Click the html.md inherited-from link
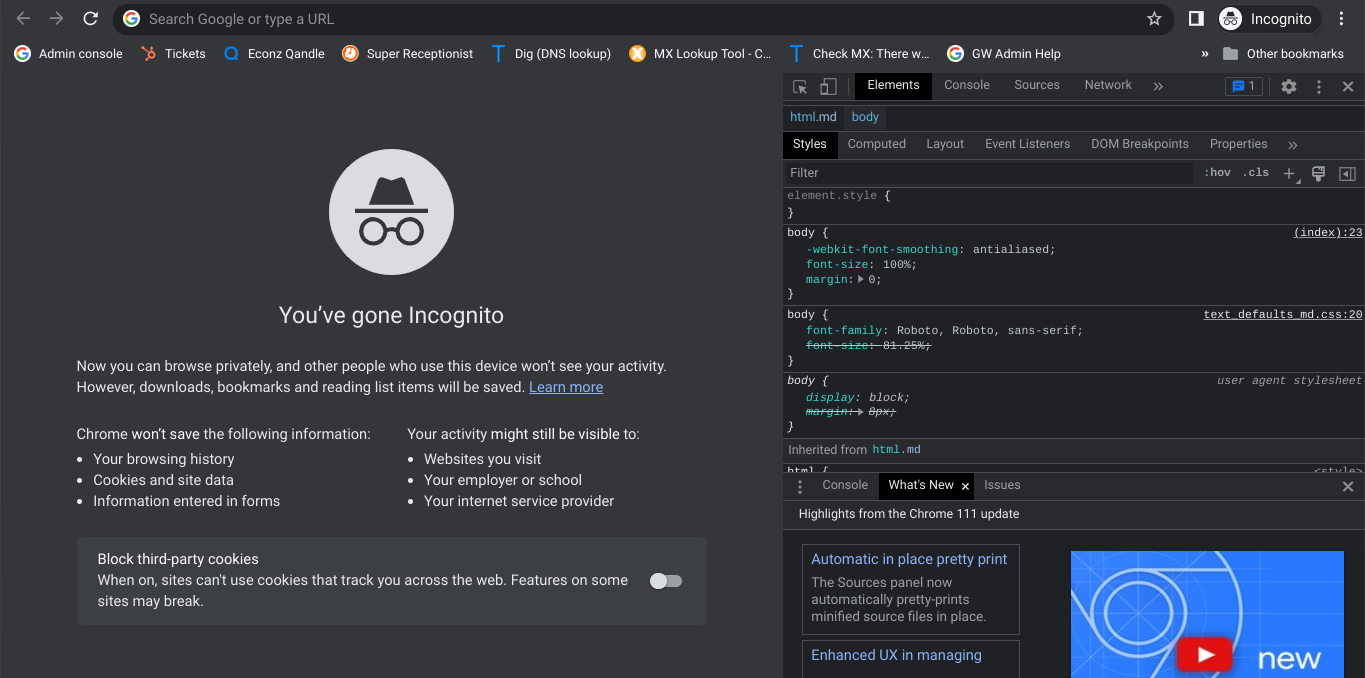The image size is (1365, 678). click(896, 450)
